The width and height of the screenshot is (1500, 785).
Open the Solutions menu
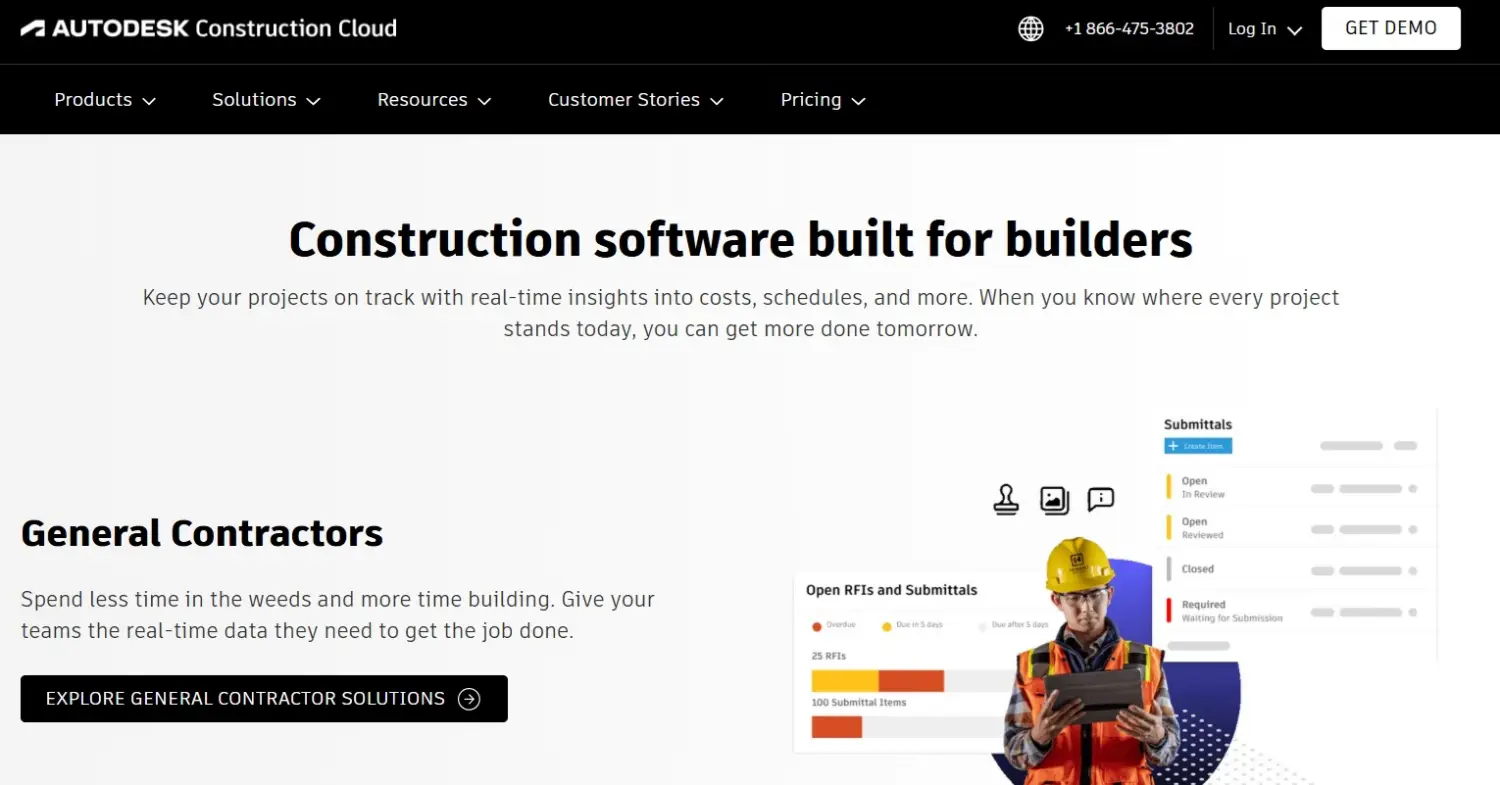[266, 100]
